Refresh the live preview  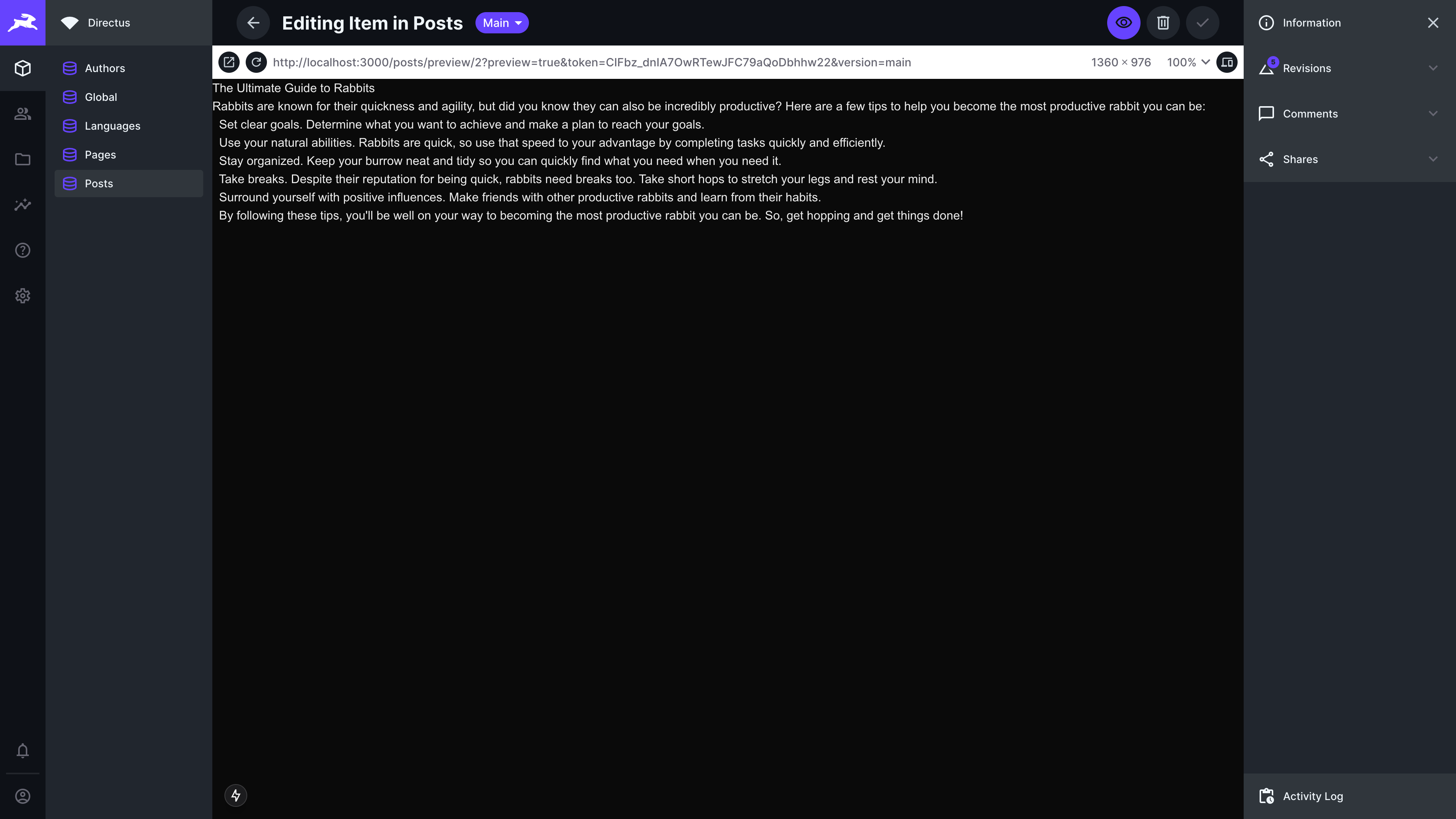(257, 62)
